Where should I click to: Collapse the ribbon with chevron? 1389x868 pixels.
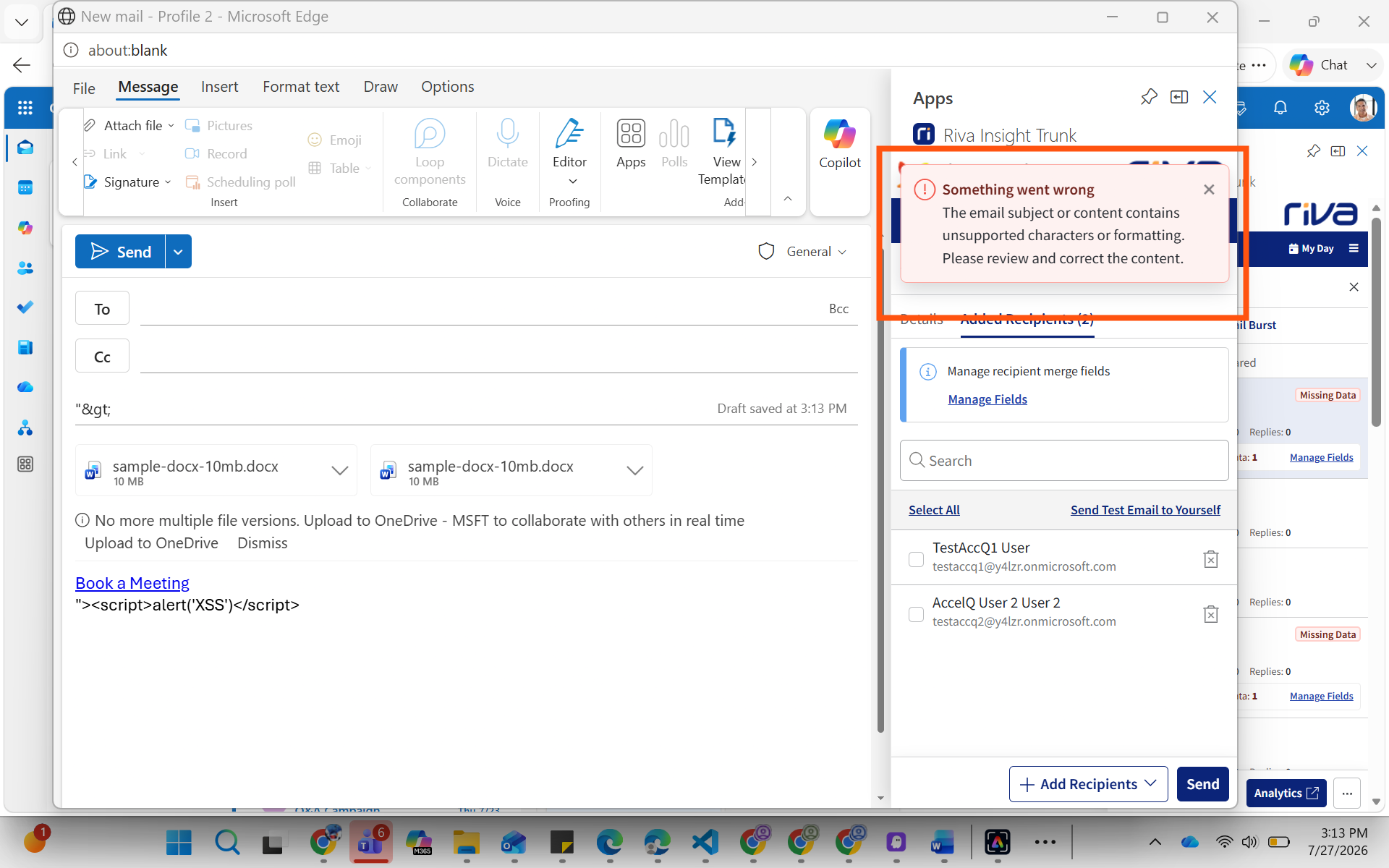click(x=788, y=198)
